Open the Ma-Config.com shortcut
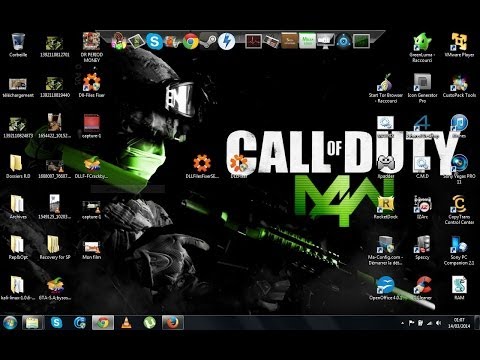Viewport: 480px width, 360px height. [x=386, y=250]
